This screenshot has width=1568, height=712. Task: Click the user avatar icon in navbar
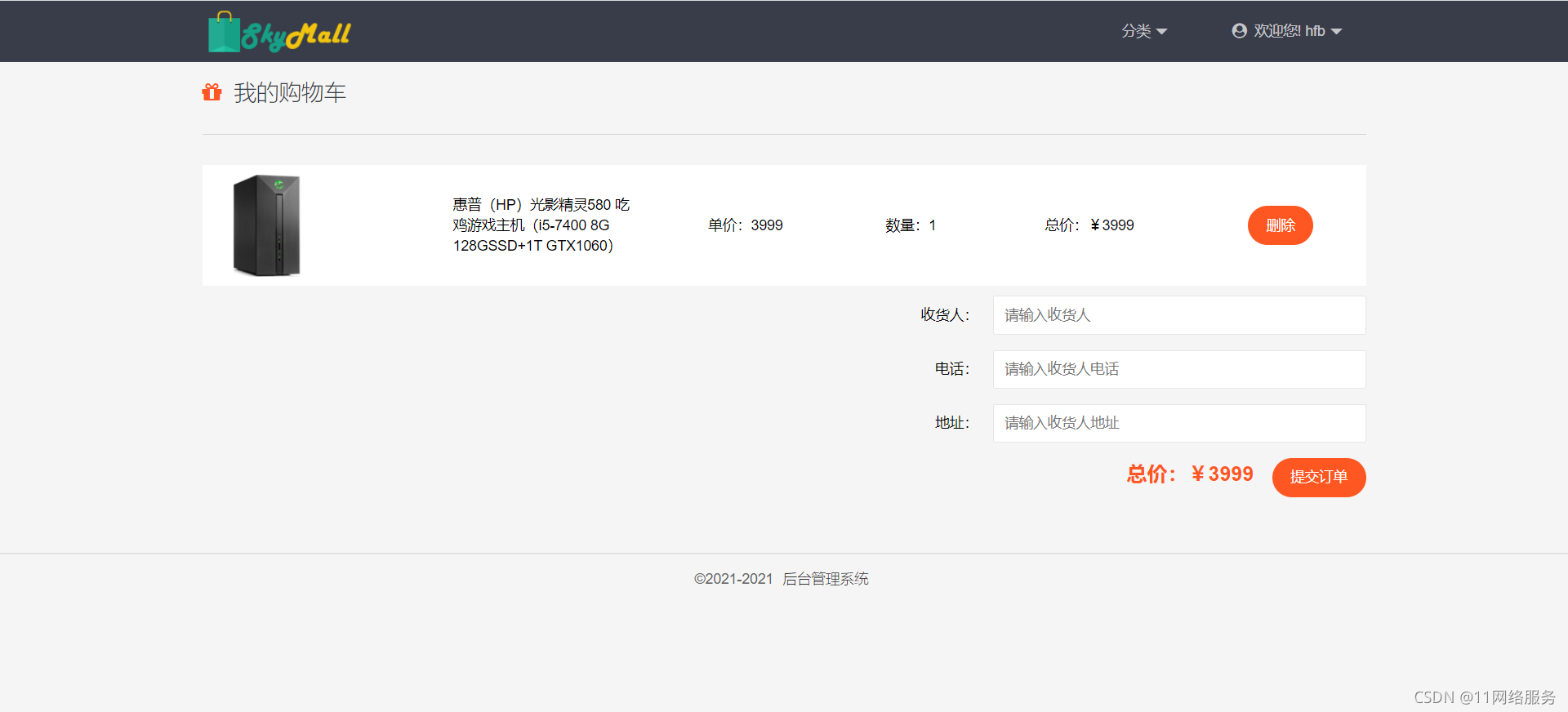click(1239, 31)
